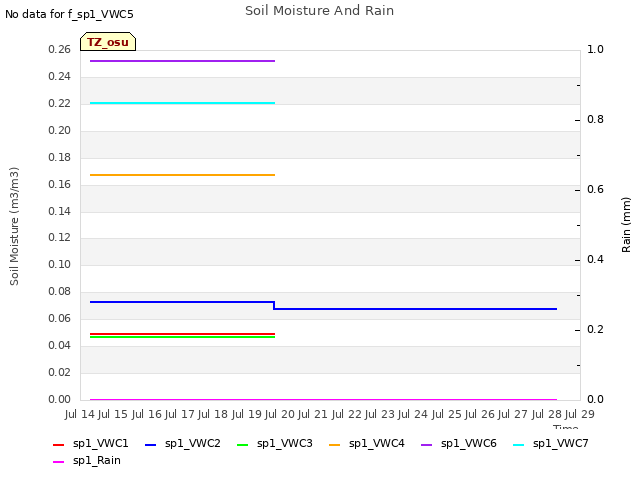Screen dimensions: 640x480
Task: Click the Jul 29 x-axis tick label
Action: [580, 414]
